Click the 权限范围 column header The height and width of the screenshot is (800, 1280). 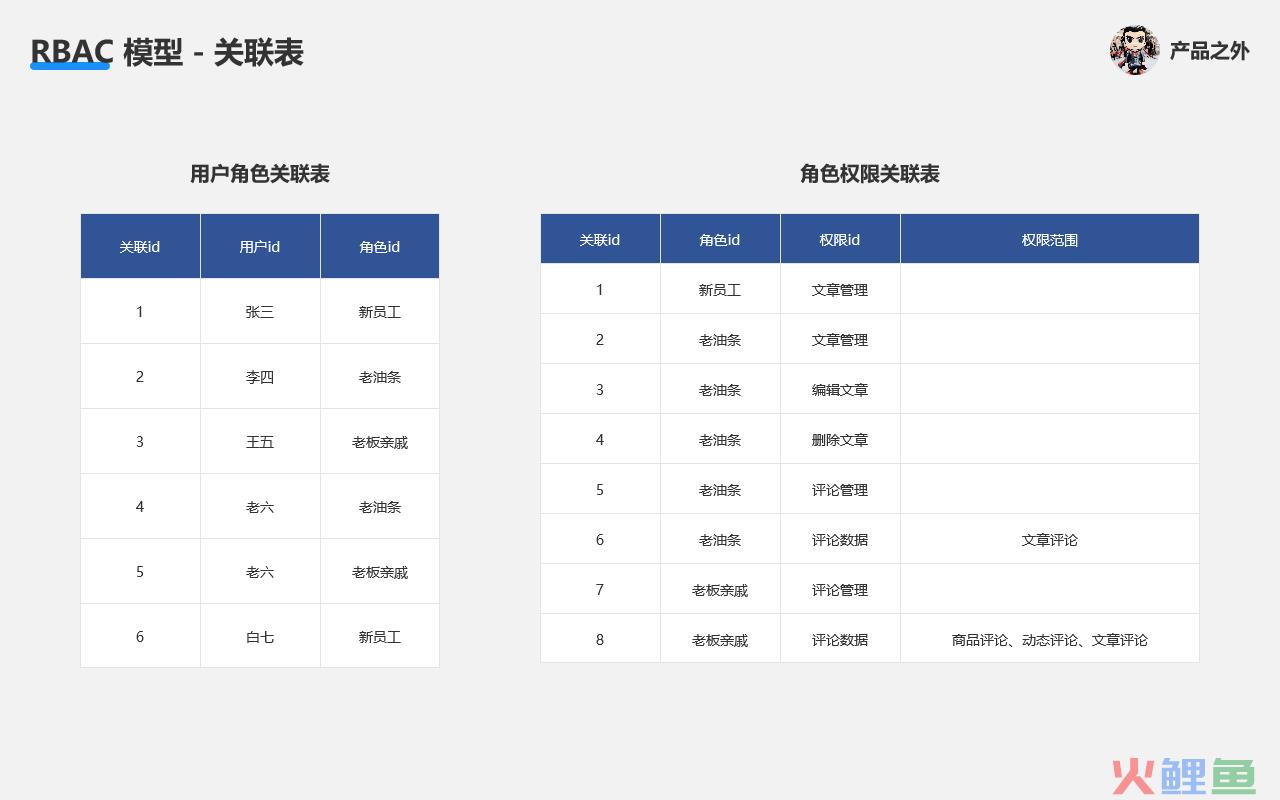pos(1050,239)
